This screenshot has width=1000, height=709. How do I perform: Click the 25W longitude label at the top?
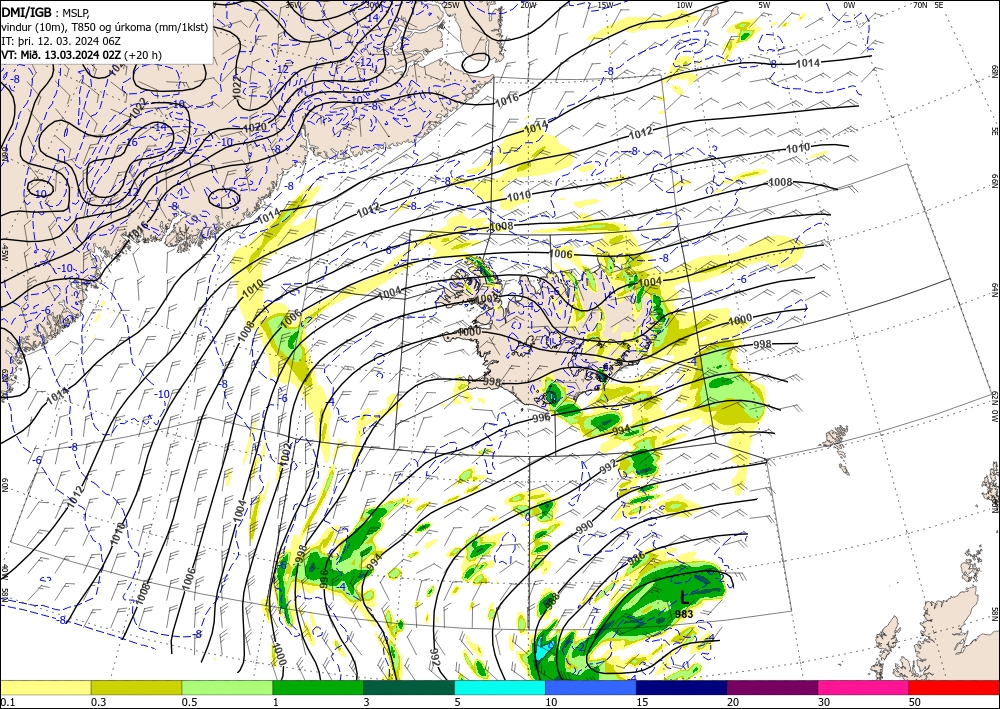pos(451,5)
